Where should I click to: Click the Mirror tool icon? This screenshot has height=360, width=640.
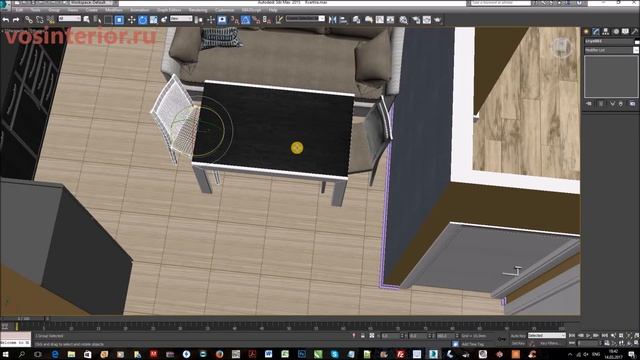pos(333,20)
